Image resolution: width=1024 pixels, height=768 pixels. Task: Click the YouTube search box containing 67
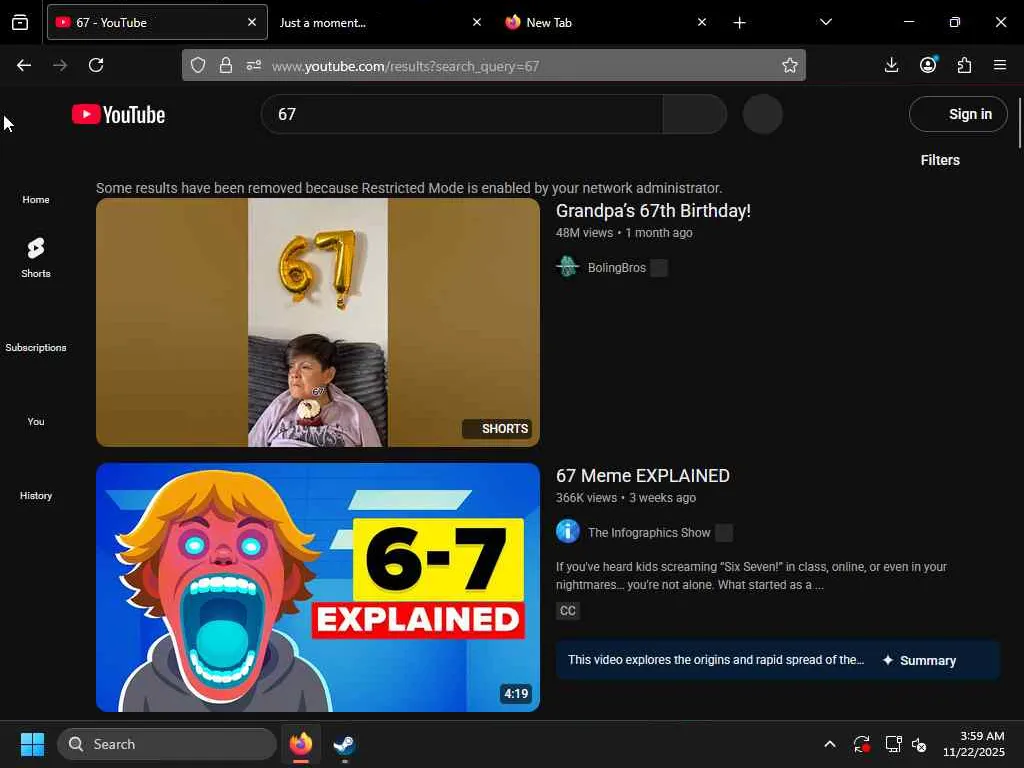pos(462,114)
